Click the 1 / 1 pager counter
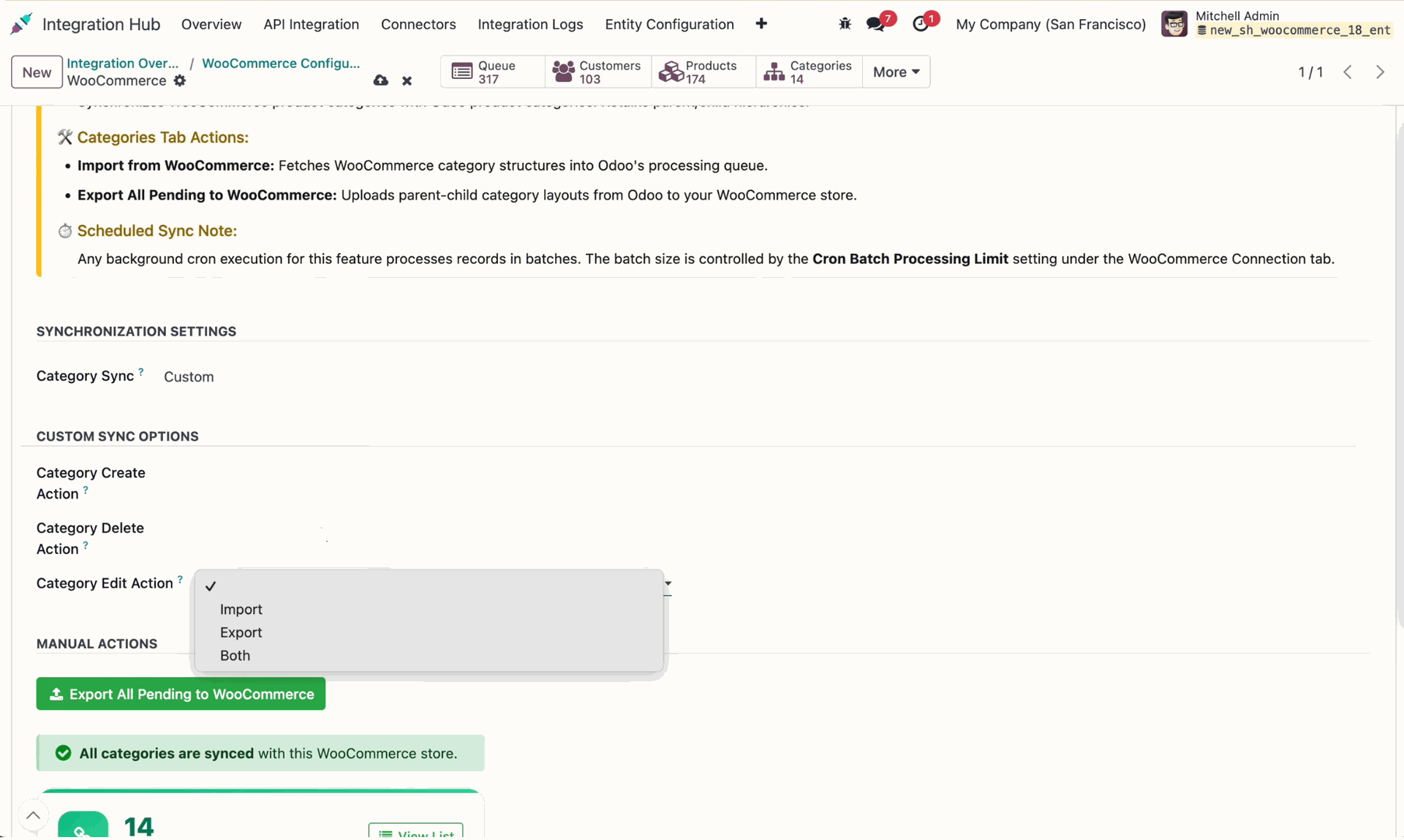Screen dimensions: 1404x840 click(x=1310, y=72)
